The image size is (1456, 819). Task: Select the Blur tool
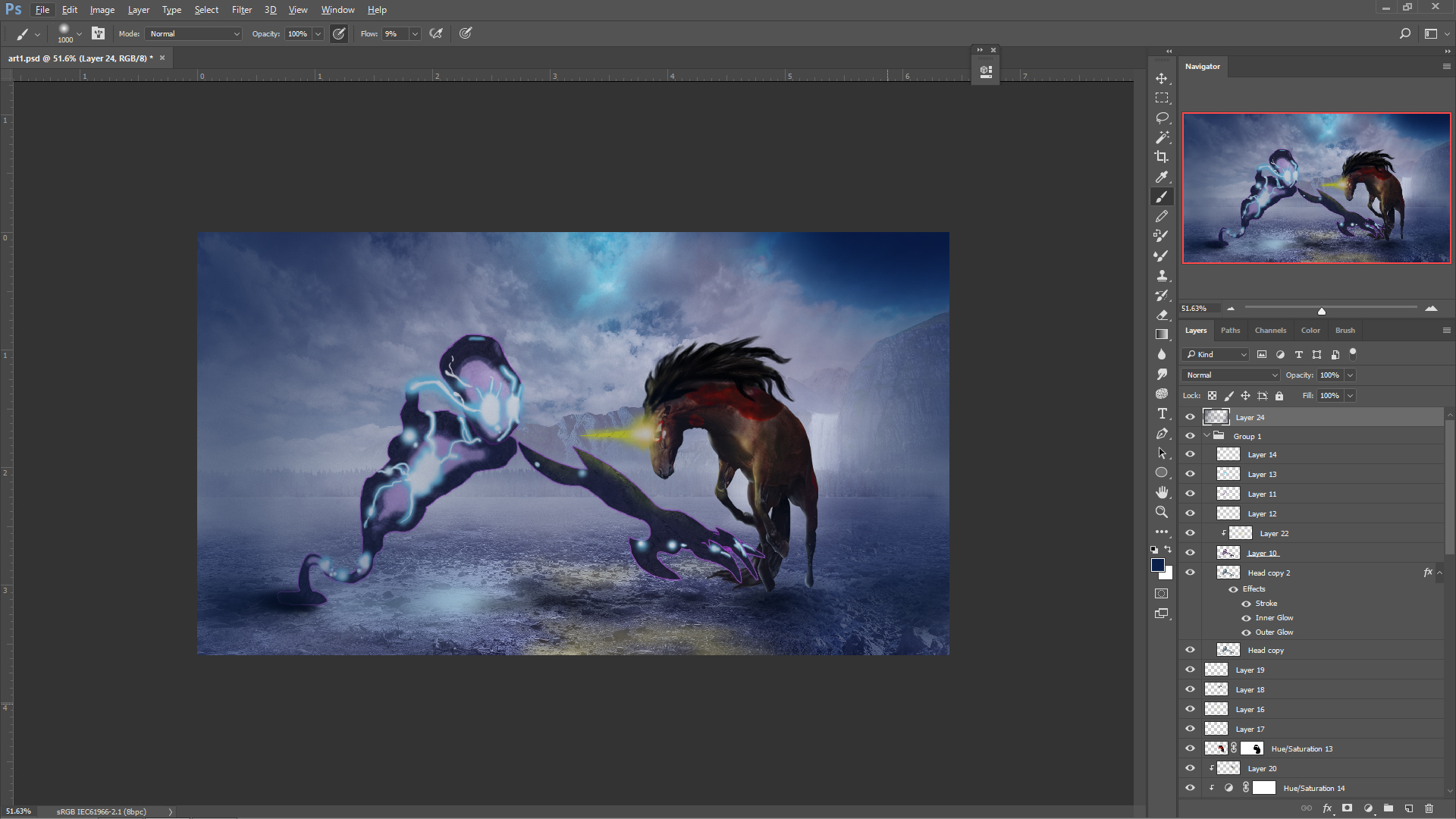coord(1162,354)
